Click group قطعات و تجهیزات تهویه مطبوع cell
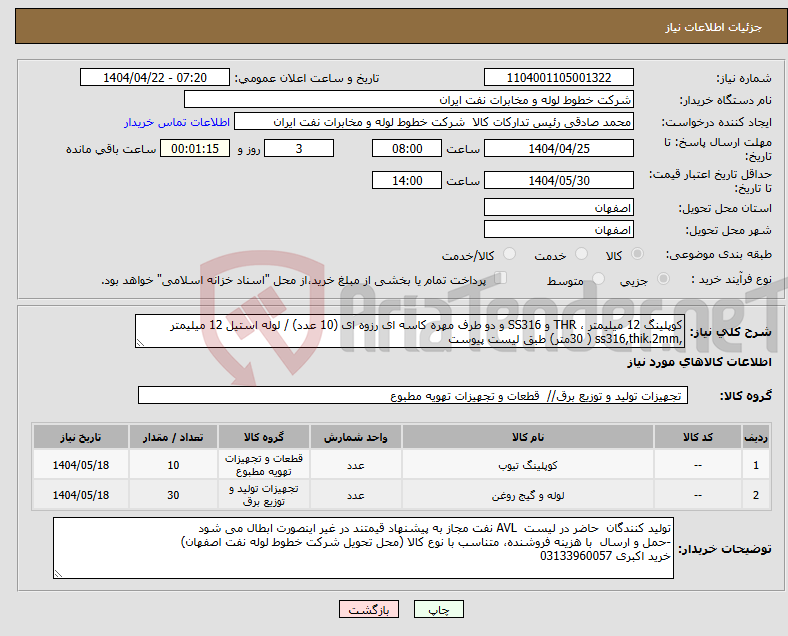The width and height of the screenshot is (788, 636). (x=264, y=465)
